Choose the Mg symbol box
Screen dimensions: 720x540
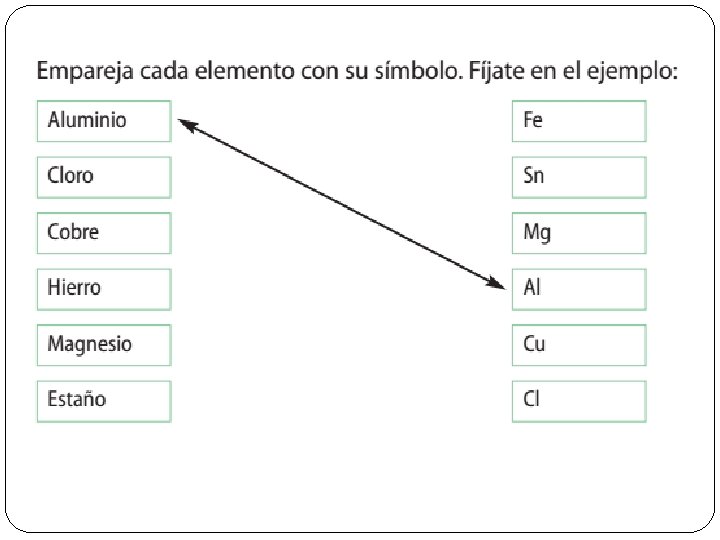click(x=578, y=233)
